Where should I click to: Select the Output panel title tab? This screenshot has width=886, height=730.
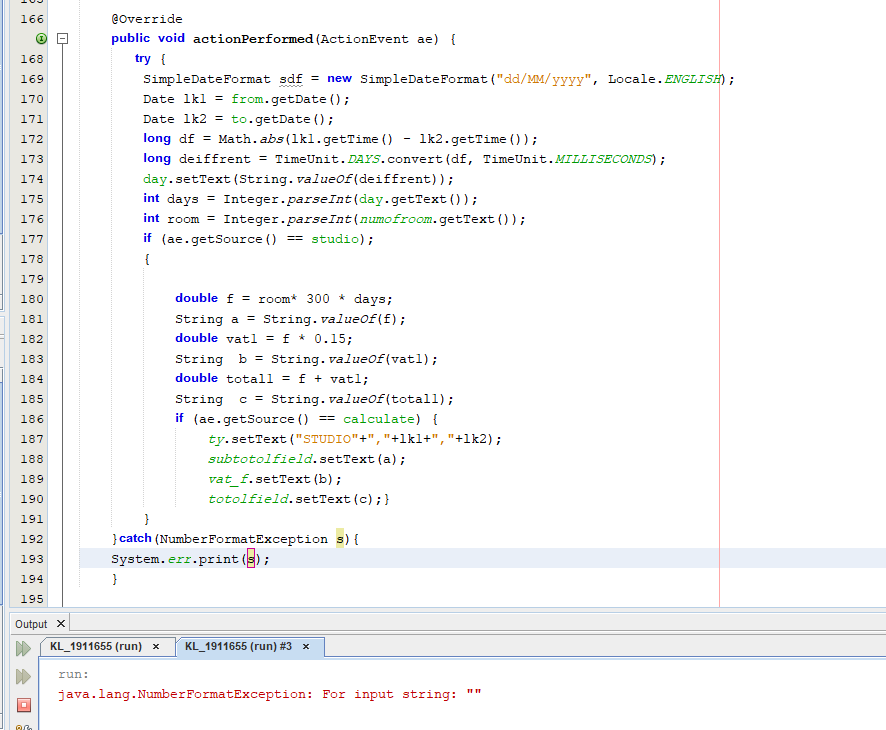(x=31, y=624)
